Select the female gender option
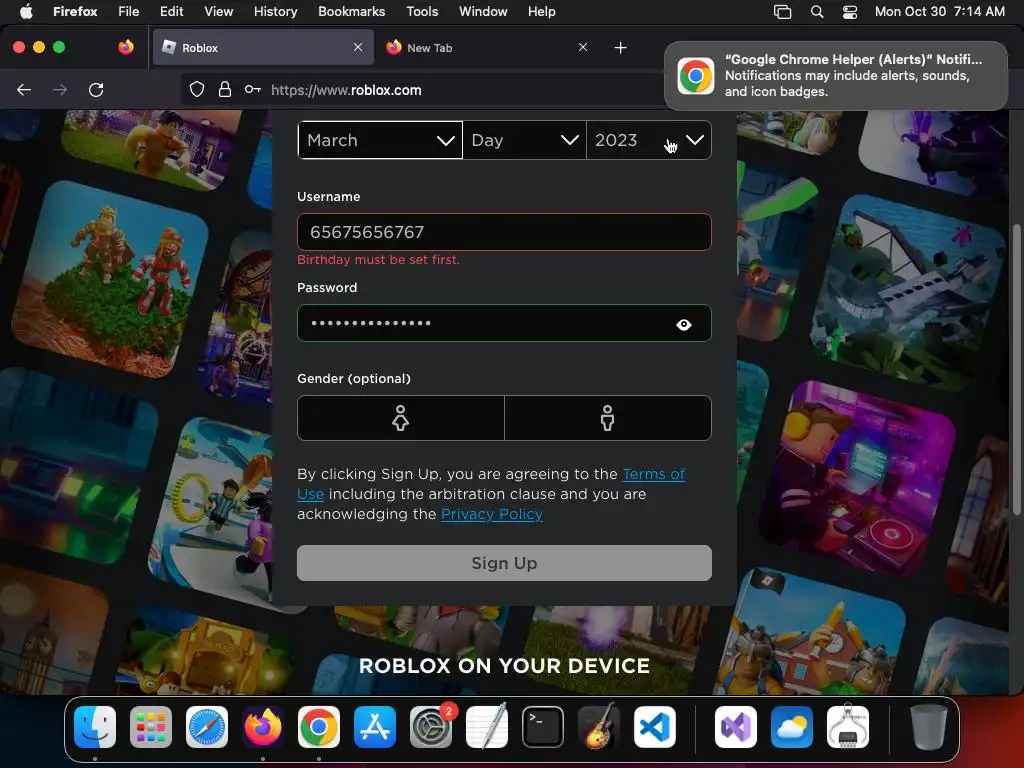This screenshot has height=768, width=1024. point(400,418)
